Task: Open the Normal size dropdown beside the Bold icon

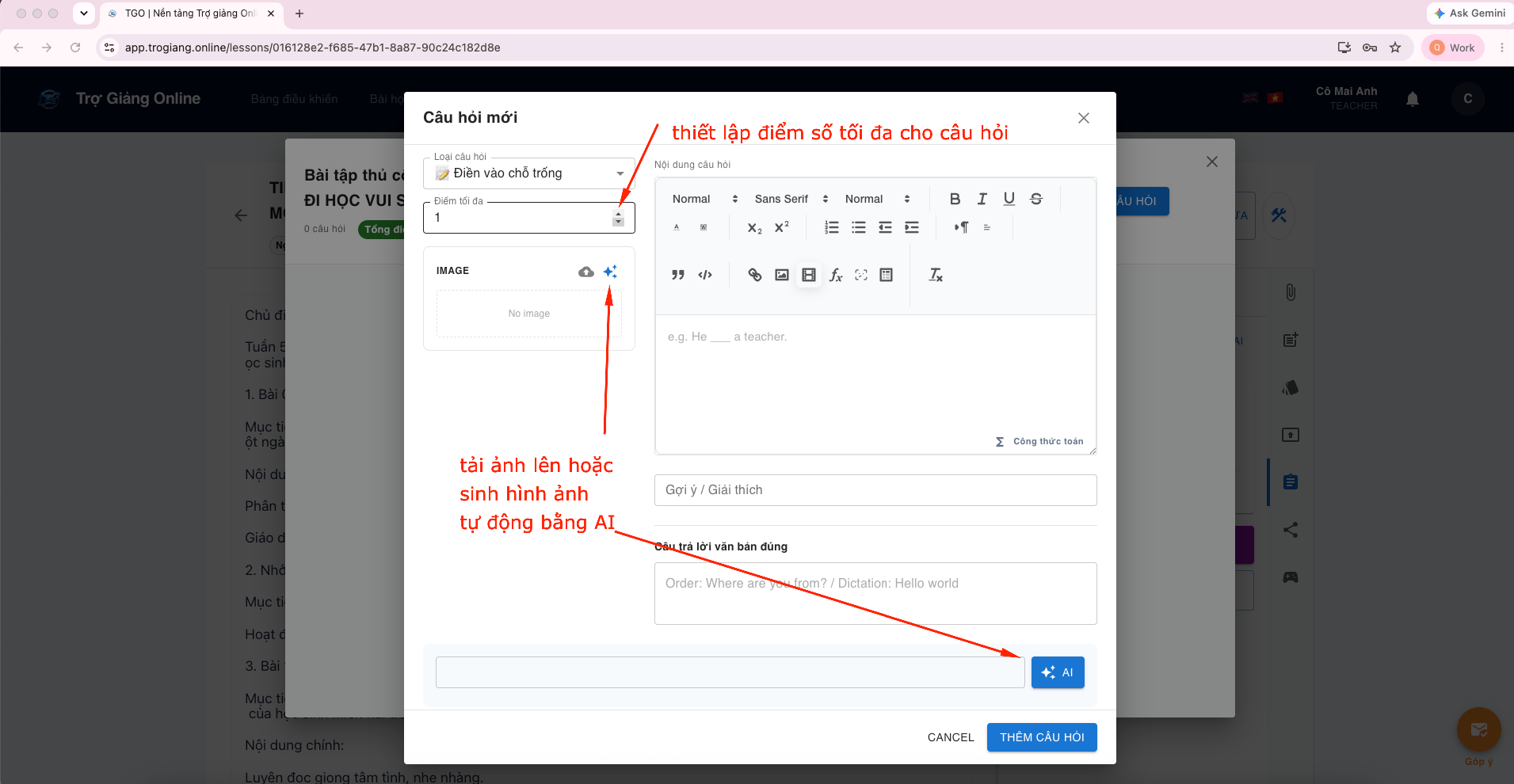Action: 878,199
